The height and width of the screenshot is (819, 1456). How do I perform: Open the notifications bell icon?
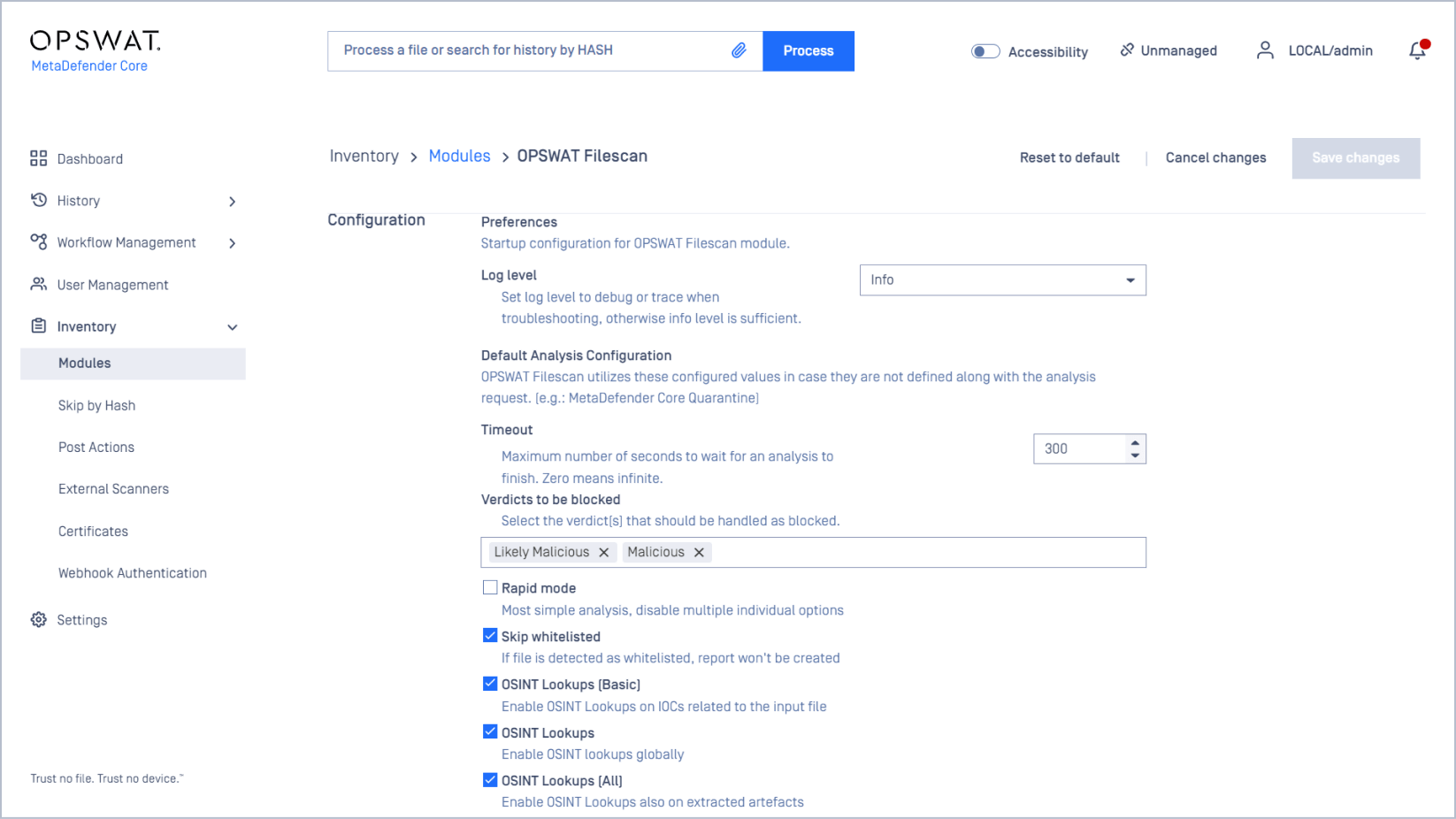(1418, 50)
